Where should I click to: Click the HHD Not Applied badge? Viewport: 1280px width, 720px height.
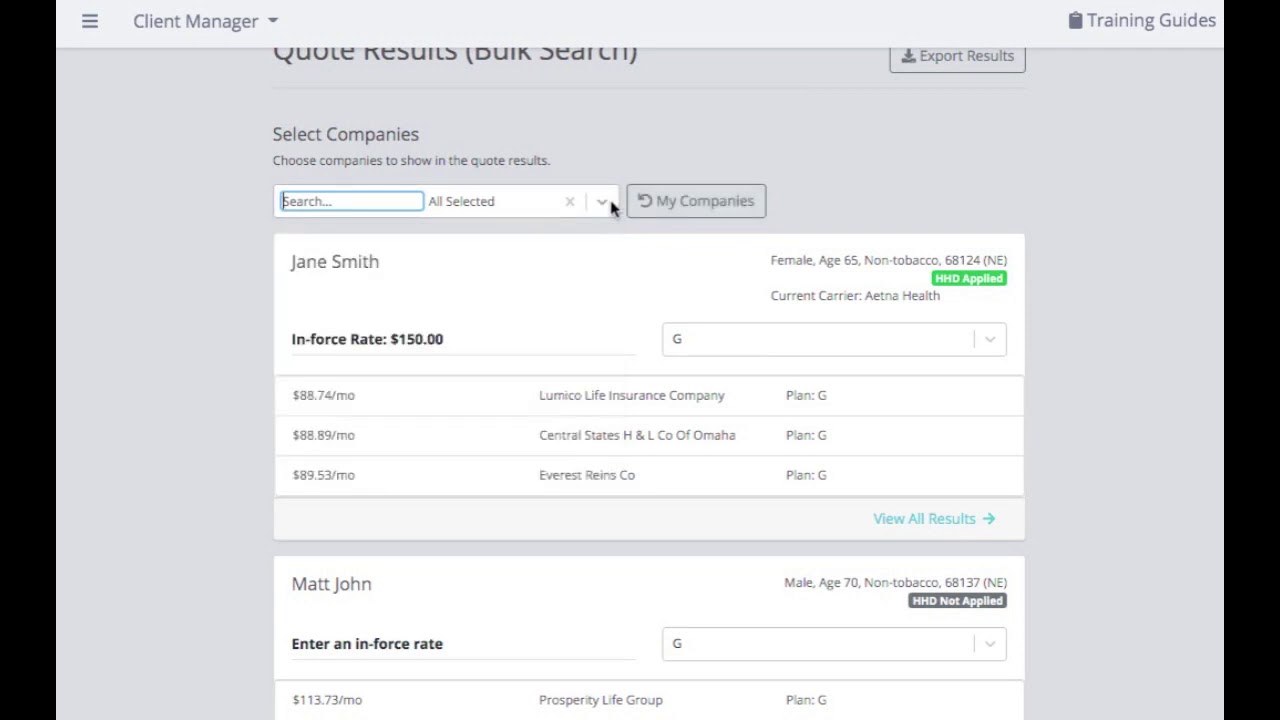tap(957, 601)
